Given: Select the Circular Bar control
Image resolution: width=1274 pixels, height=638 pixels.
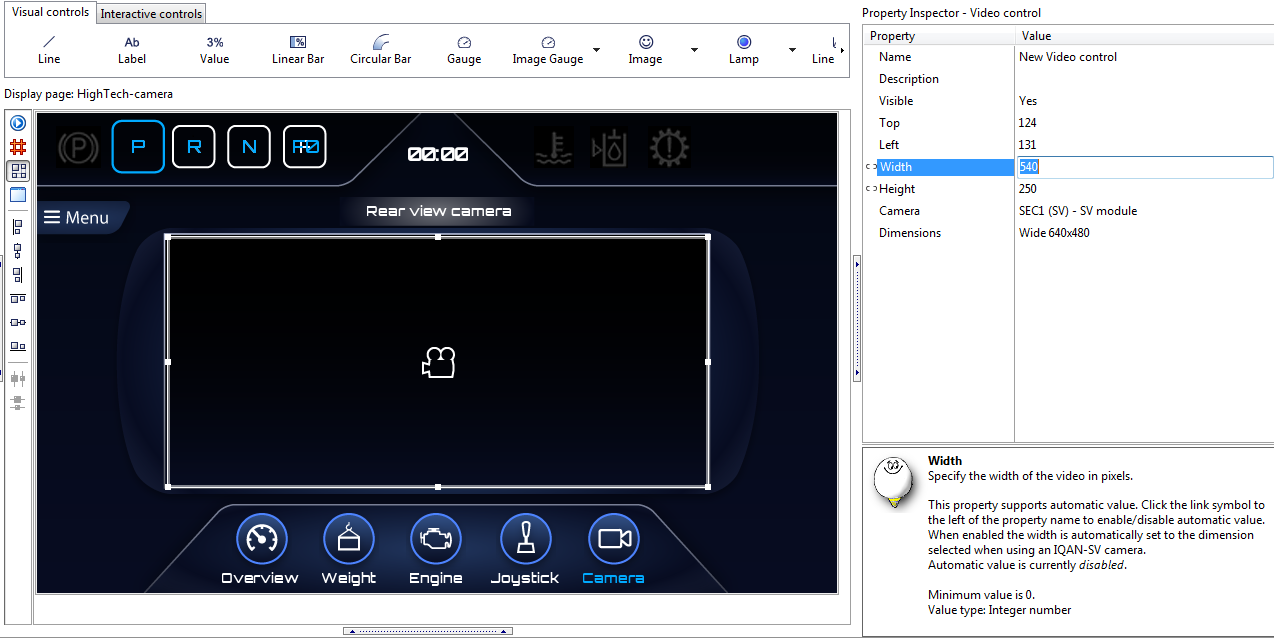Looking at the screenshot, I should [381, 50].
